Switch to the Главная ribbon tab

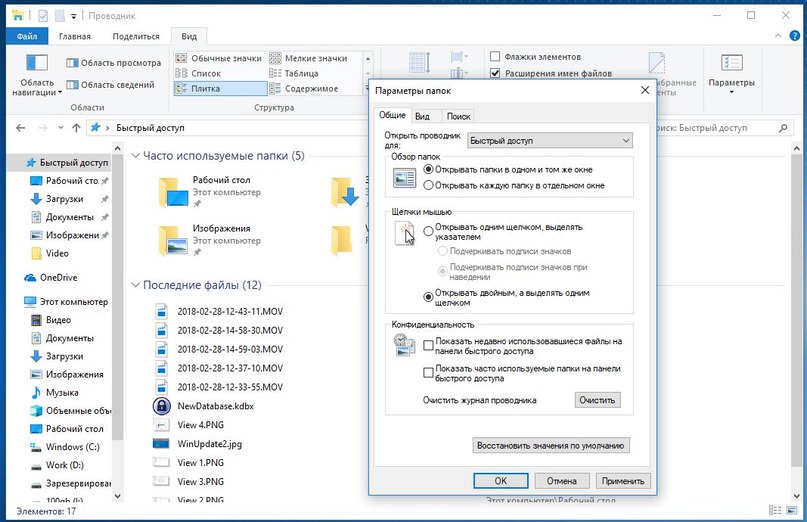pyautogui.click(x=75, y=36)
